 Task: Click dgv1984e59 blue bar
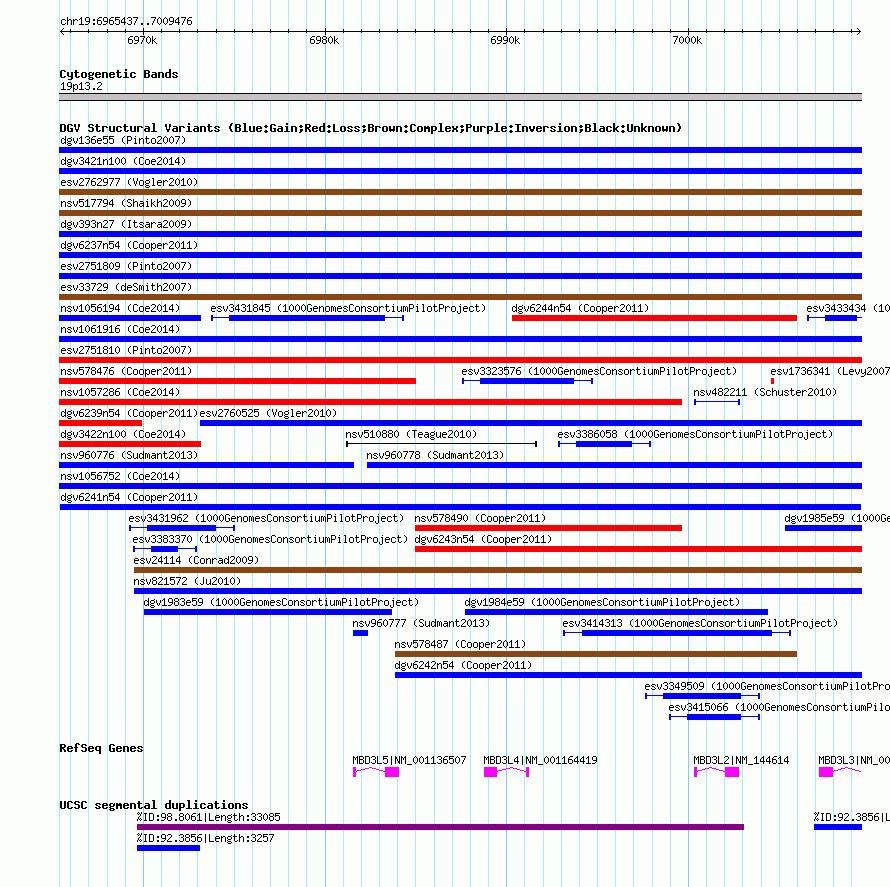coord(616,612)
